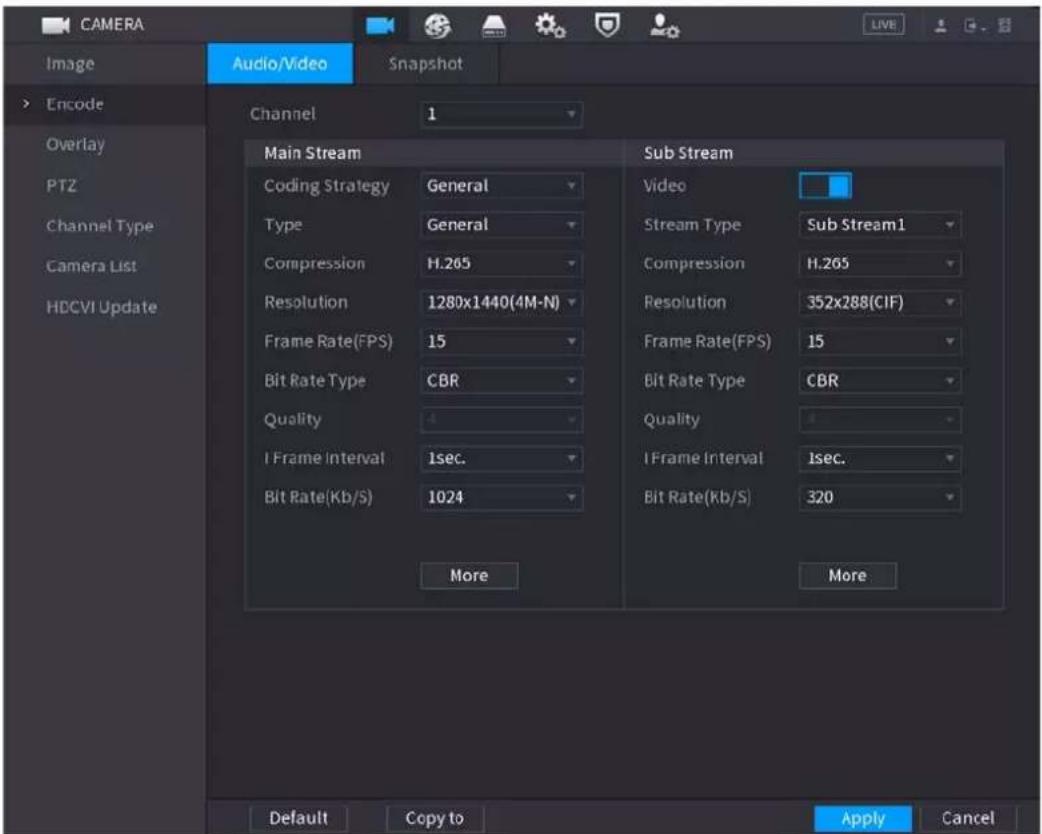
Task: Open the Network globe icon
Action: pos(437,26)
